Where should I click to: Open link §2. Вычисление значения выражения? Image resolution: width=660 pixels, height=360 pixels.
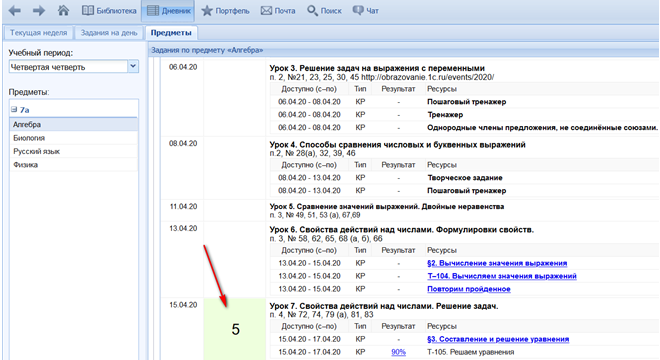[x=497, y=263]
